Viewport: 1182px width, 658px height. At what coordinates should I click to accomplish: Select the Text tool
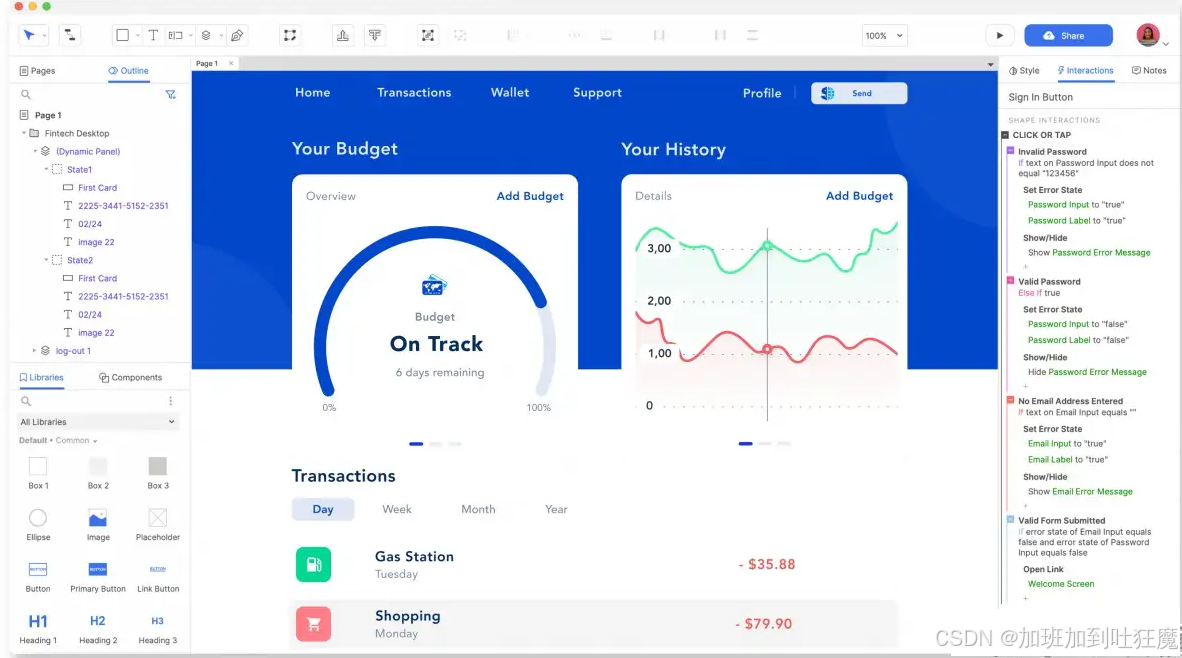click(x=153, y=35)
